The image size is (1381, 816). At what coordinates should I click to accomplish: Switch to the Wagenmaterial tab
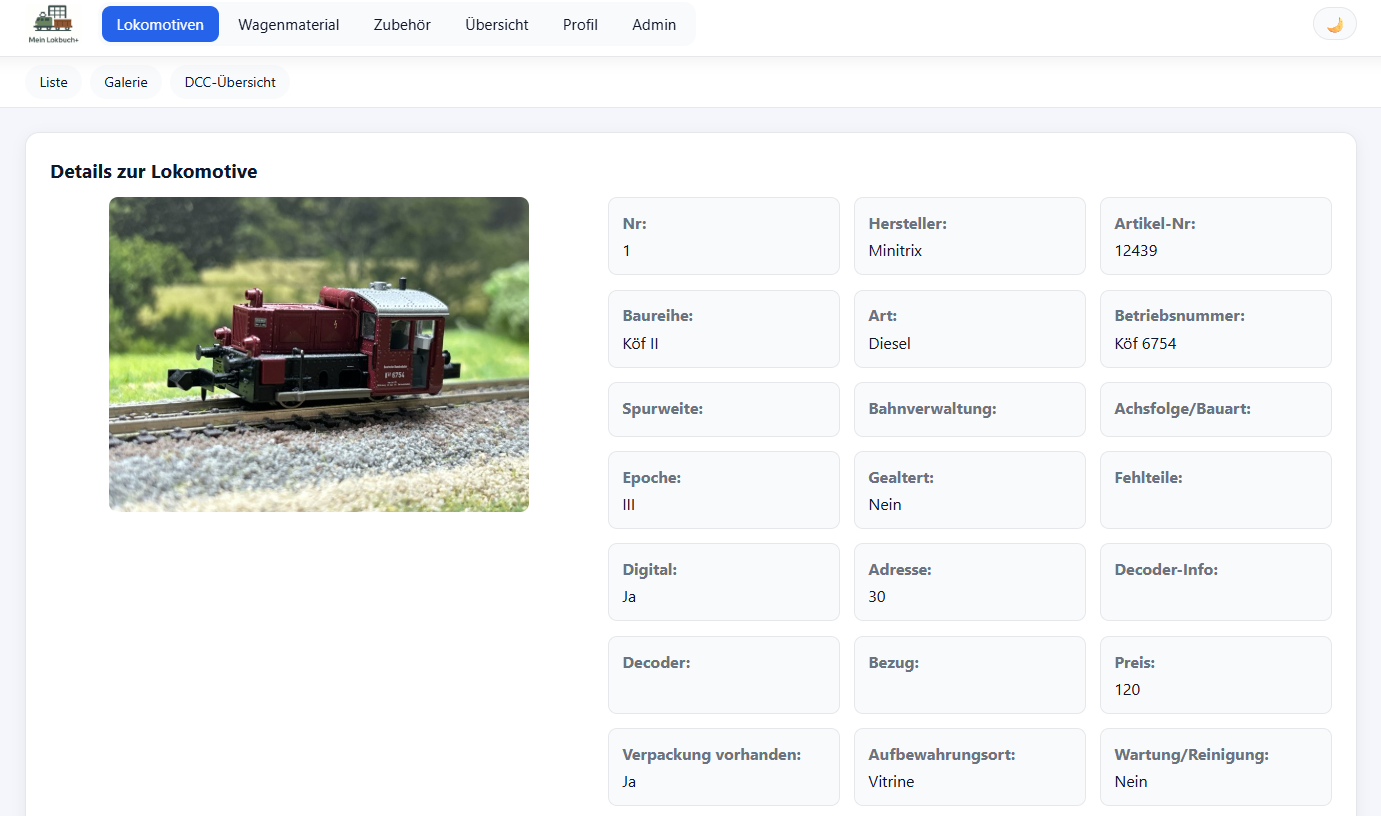[x=289, y=24]
